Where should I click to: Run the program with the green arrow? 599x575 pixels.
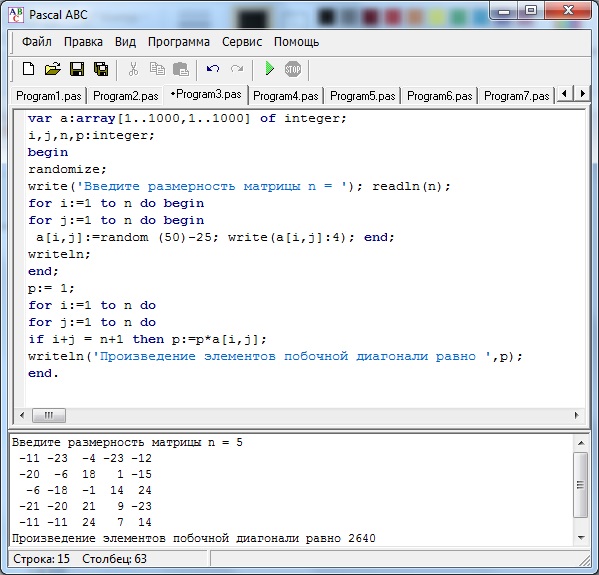(269, 69)
